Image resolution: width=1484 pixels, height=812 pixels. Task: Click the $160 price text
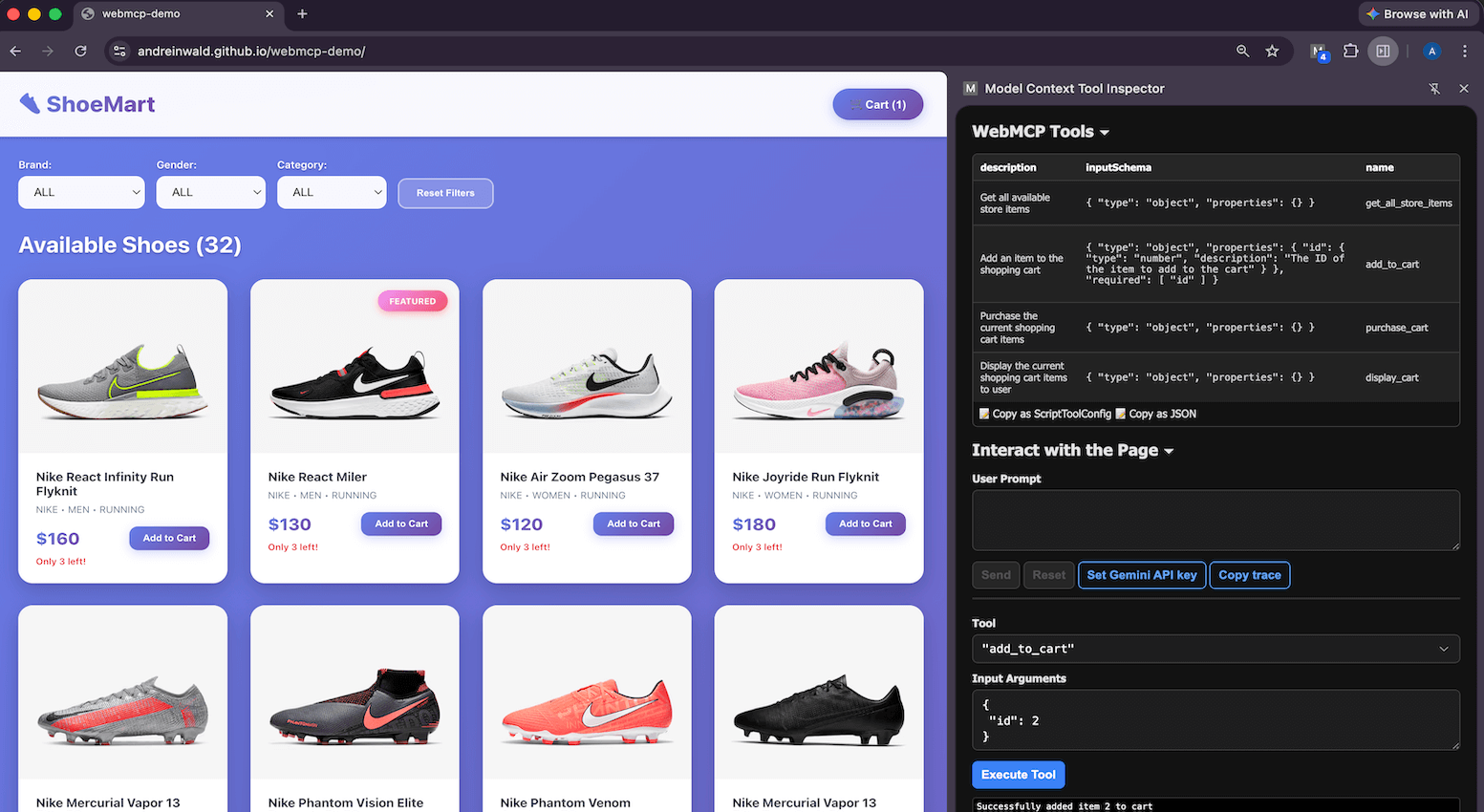click(58, 539)
